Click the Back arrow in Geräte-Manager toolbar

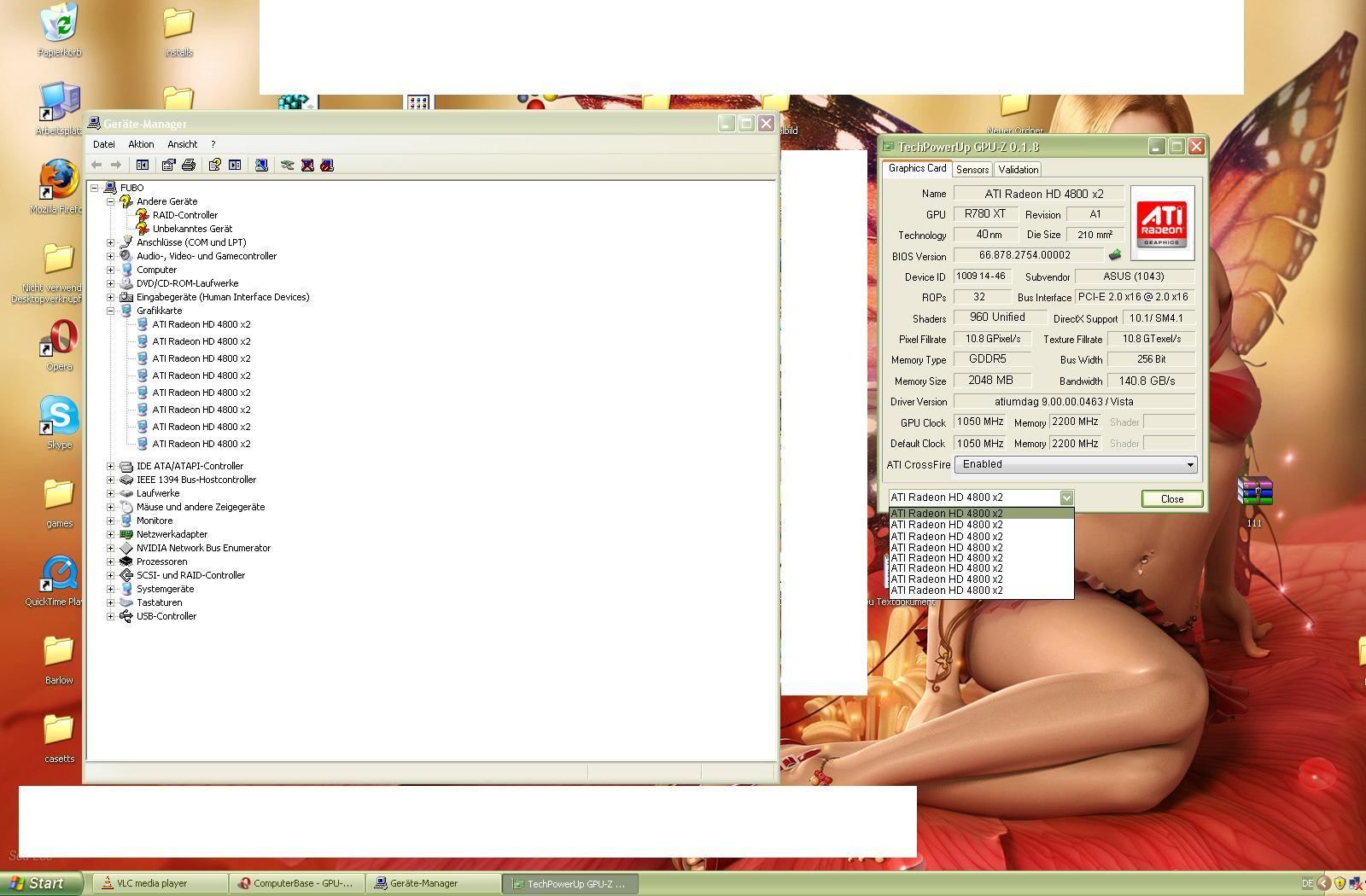click(x=96, y=165)
